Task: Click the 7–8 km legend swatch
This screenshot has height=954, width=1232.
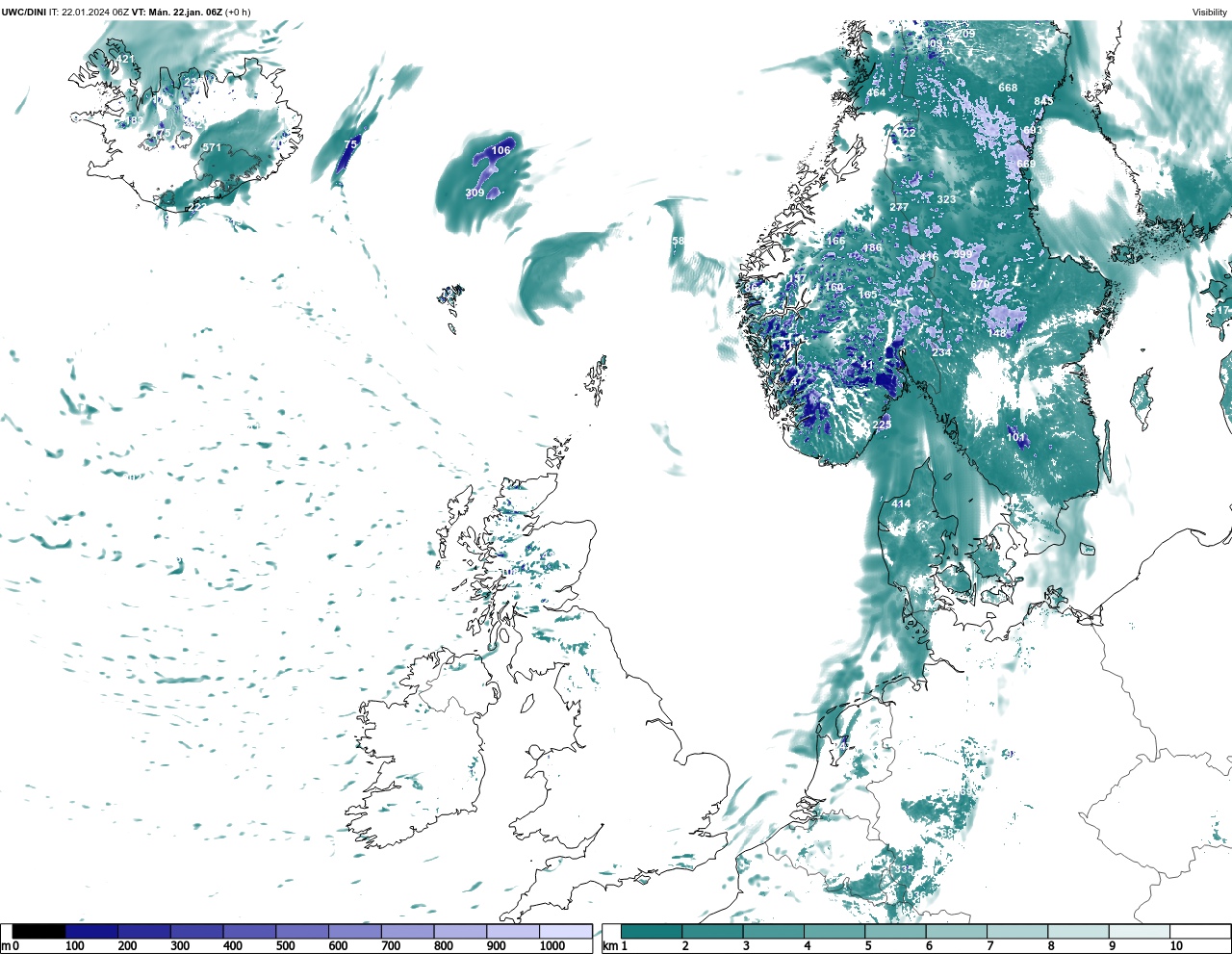Action: tap(1017, 932)
